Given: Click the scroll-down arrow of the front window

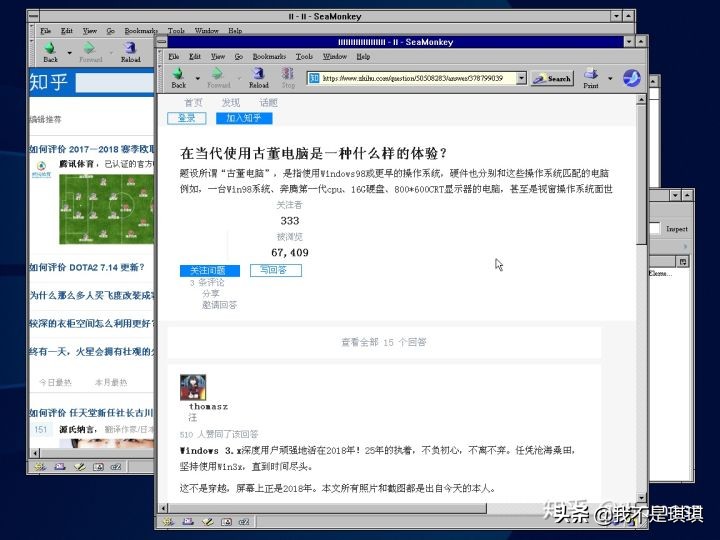Looking at the screenshot, I should pyautogui.click(x=641, y=497).
